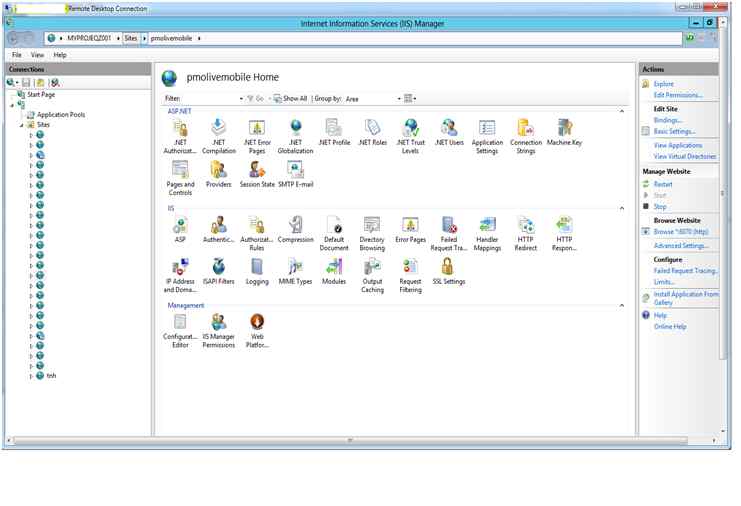Screen dimensions: 741x506
Task: Click Show All in filter bar
Action: [290, 98]
